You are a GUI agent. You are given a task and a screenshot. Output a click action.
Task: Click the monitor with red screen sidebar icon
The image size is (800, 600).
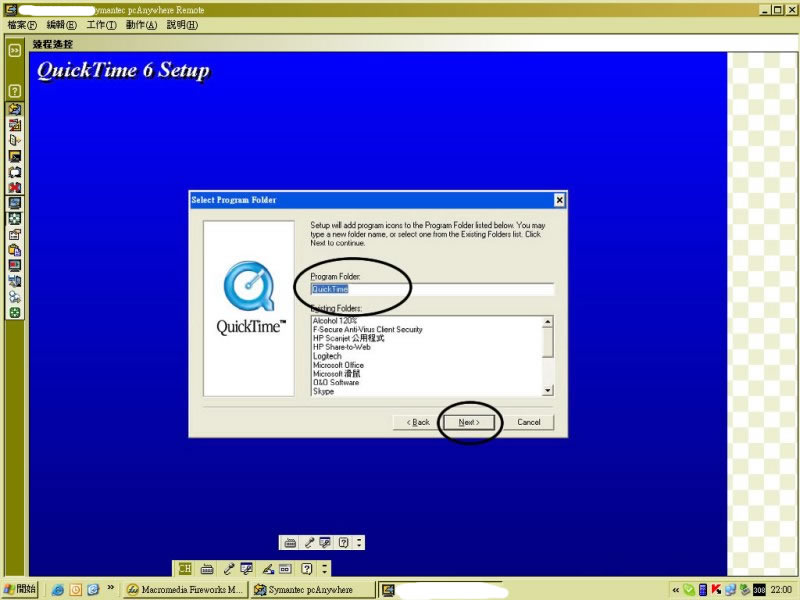coord(15,266)
